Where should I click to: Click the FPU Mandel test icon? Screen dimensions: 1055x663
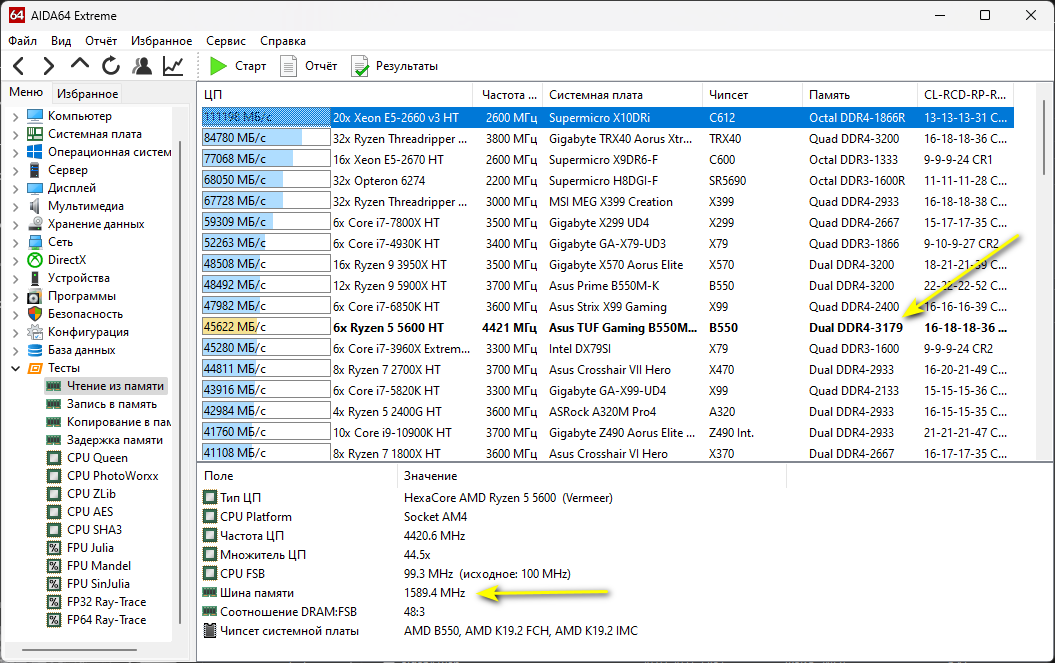(54, 566)
